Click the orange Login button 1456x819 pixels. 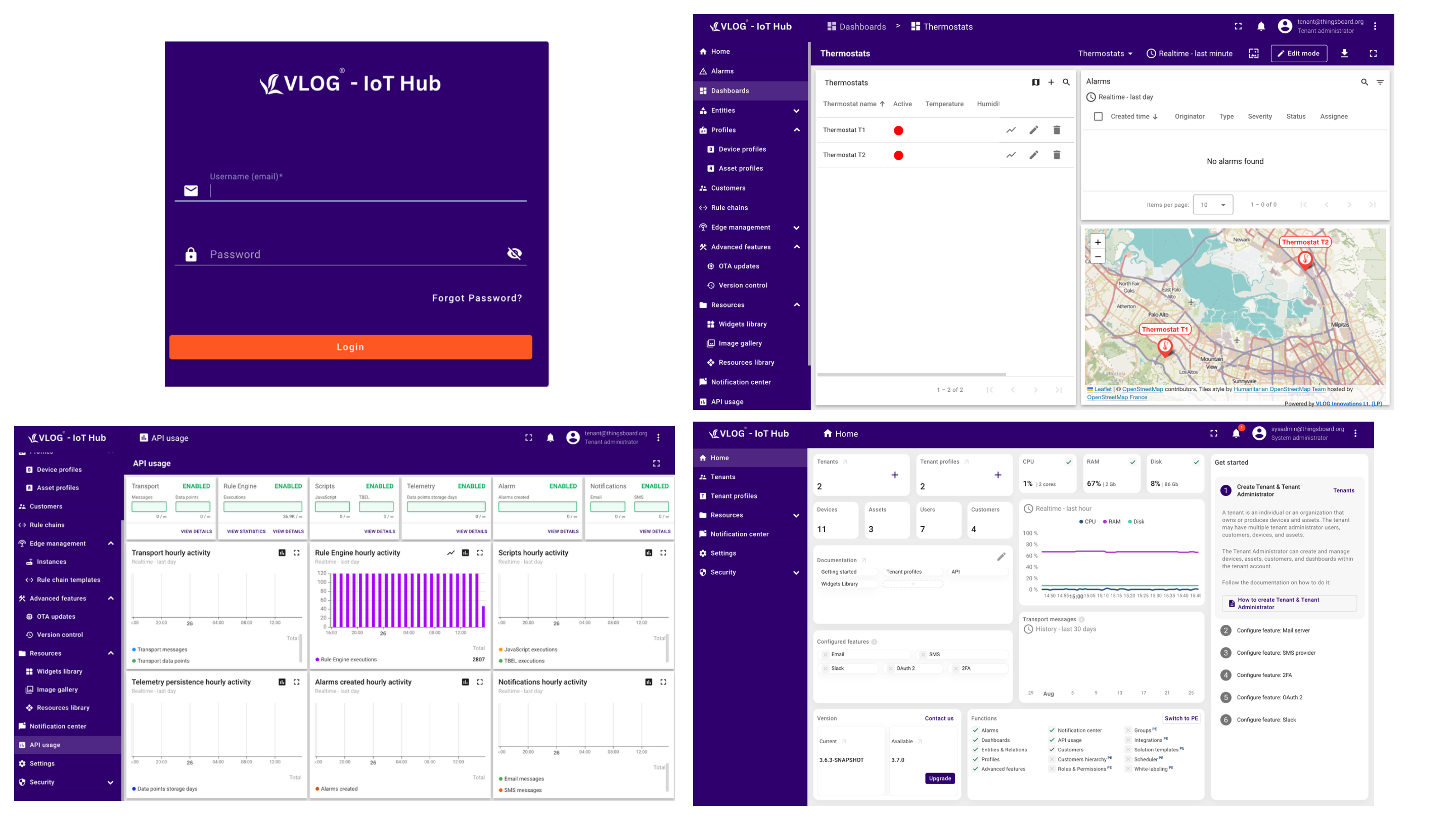click(x=350, y=346)
